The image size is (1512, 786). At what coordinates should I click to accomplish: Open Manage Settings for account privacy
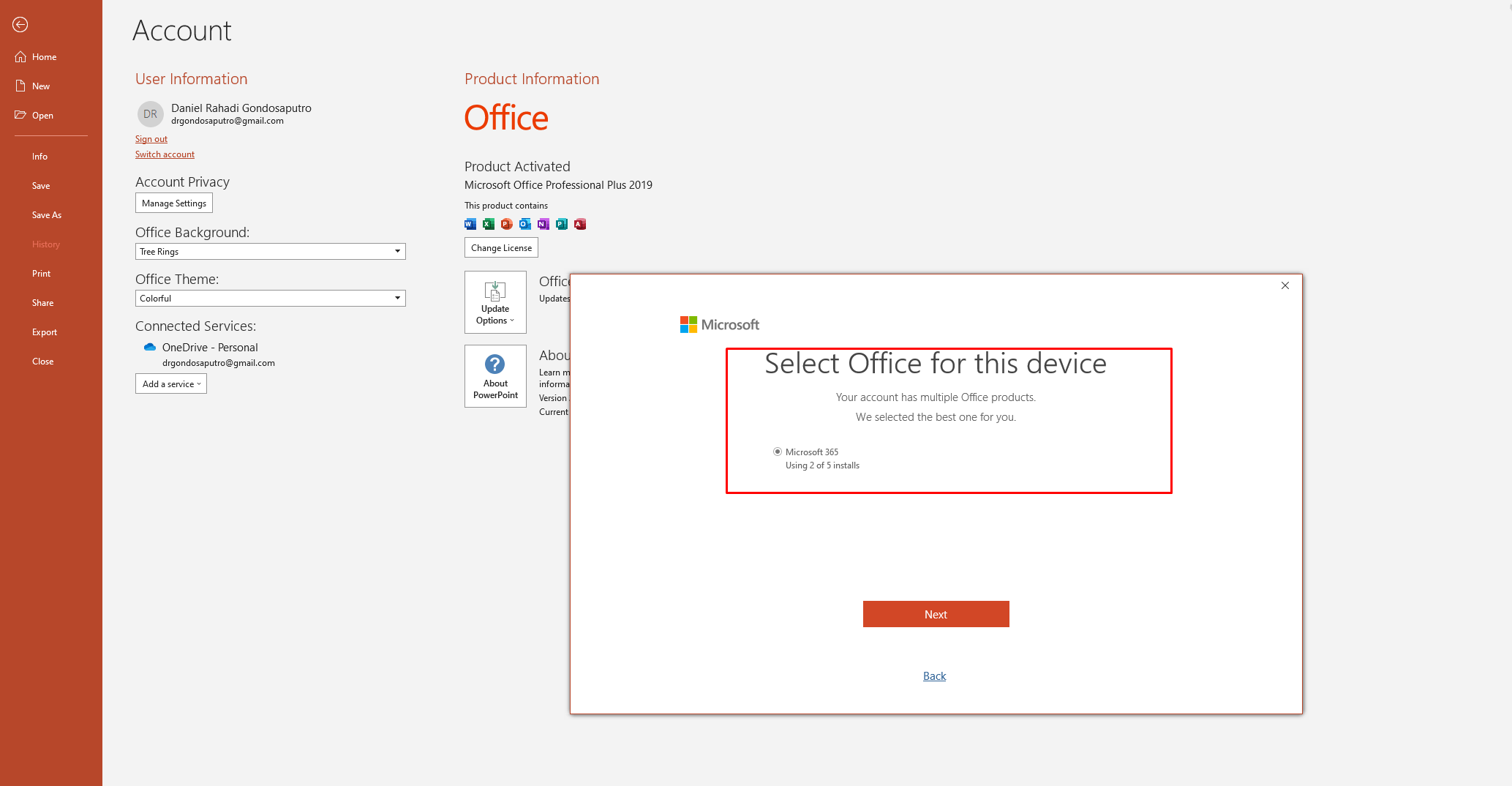[x=174, y=203]
